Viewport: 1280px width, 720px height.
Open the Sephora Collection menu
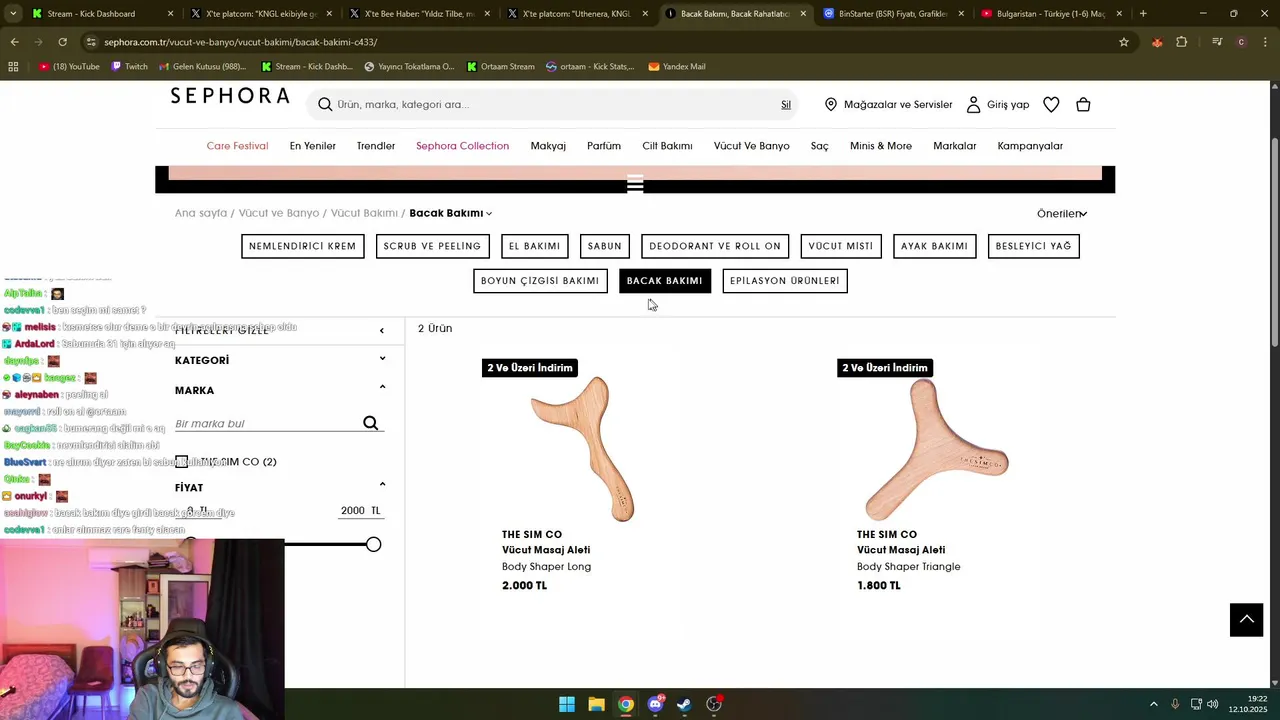[x=462, y=146]
